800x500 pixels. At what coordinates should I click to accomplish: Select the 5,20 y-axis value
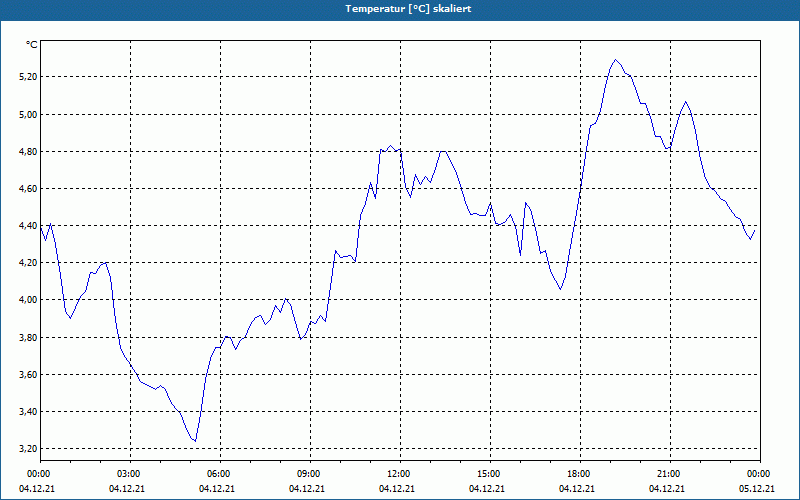(29, 77)
